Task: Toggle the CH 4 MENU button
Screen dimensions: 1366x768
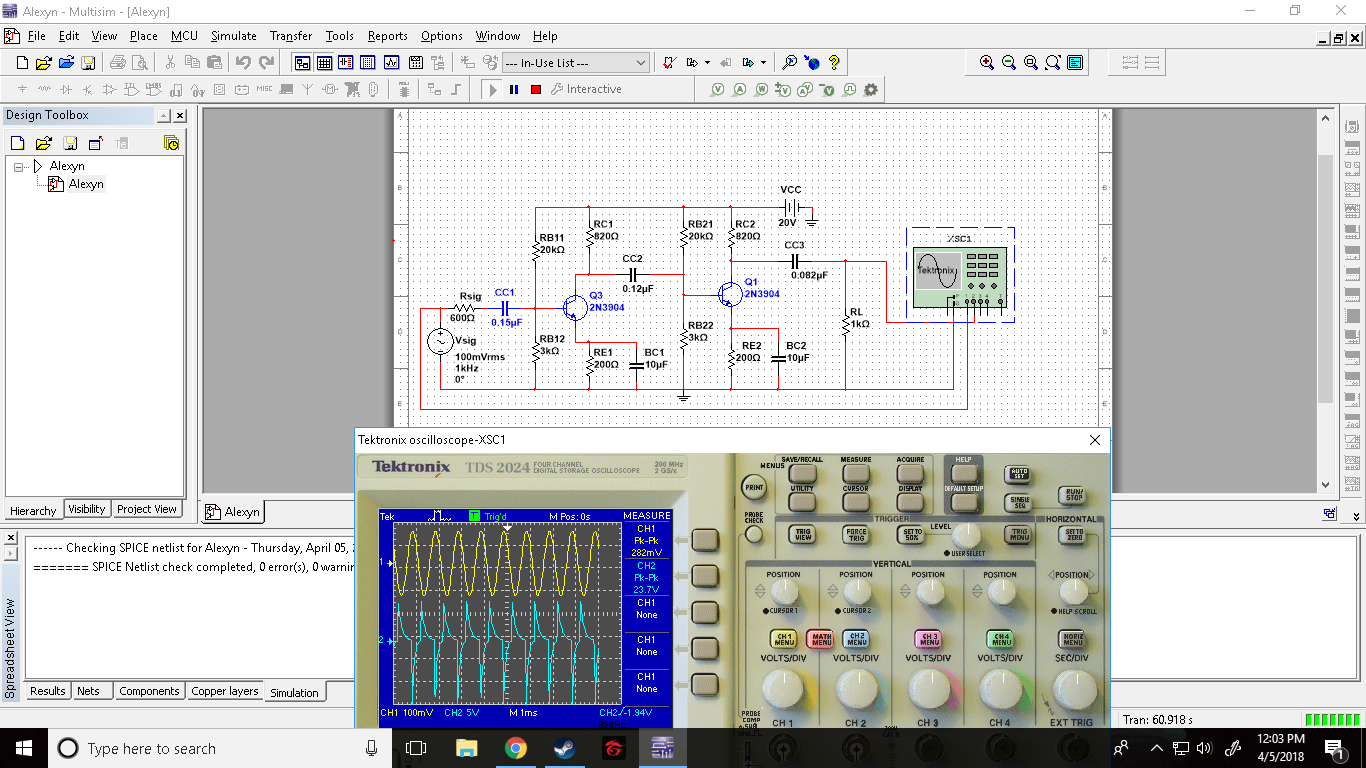Action: coord(1000,638)
